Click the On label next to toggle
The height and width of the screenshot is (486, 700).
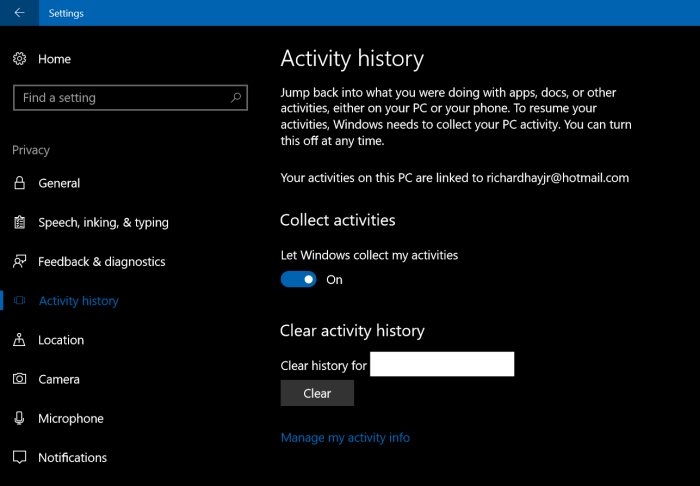tap(334, 280)
